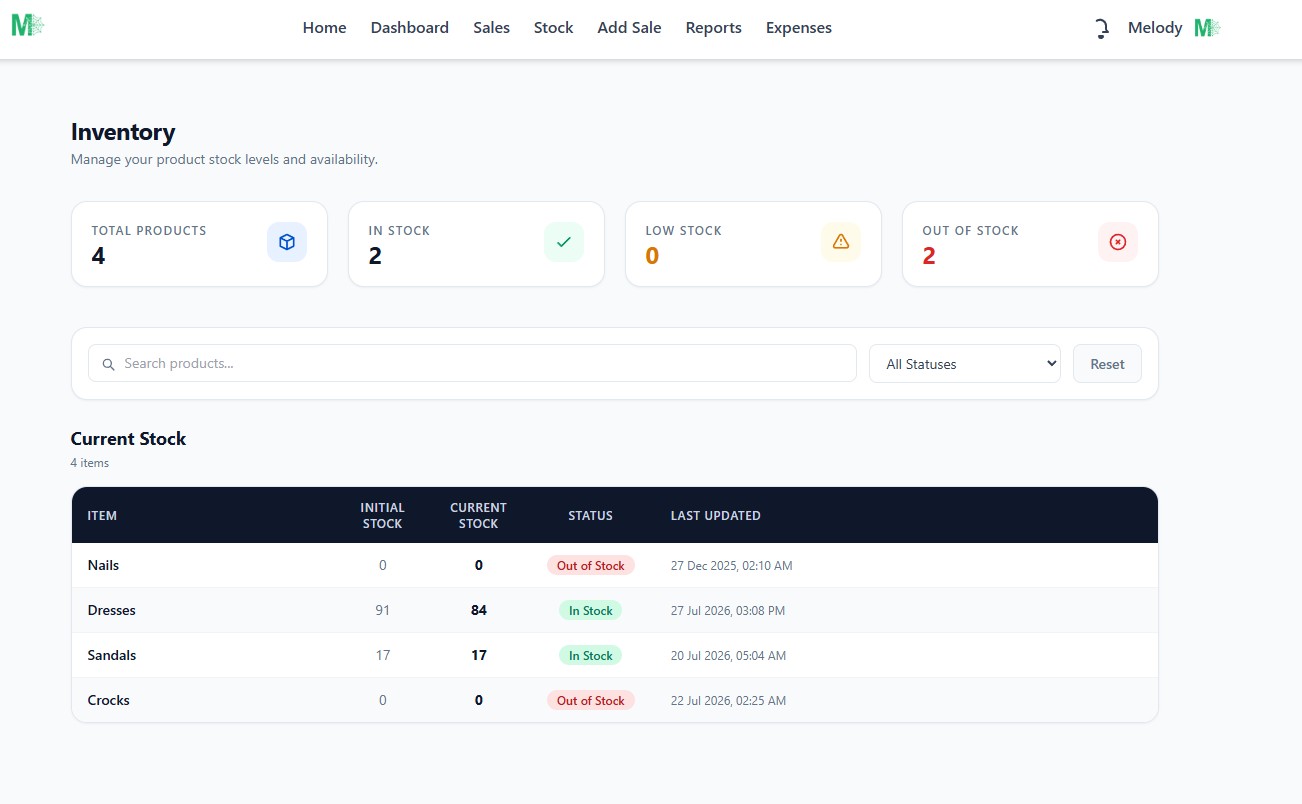The width and height of the screenshot is (1302, 804).
Task: Click the warning triangle icon in Low Stock card
Action: pos(841,242)
